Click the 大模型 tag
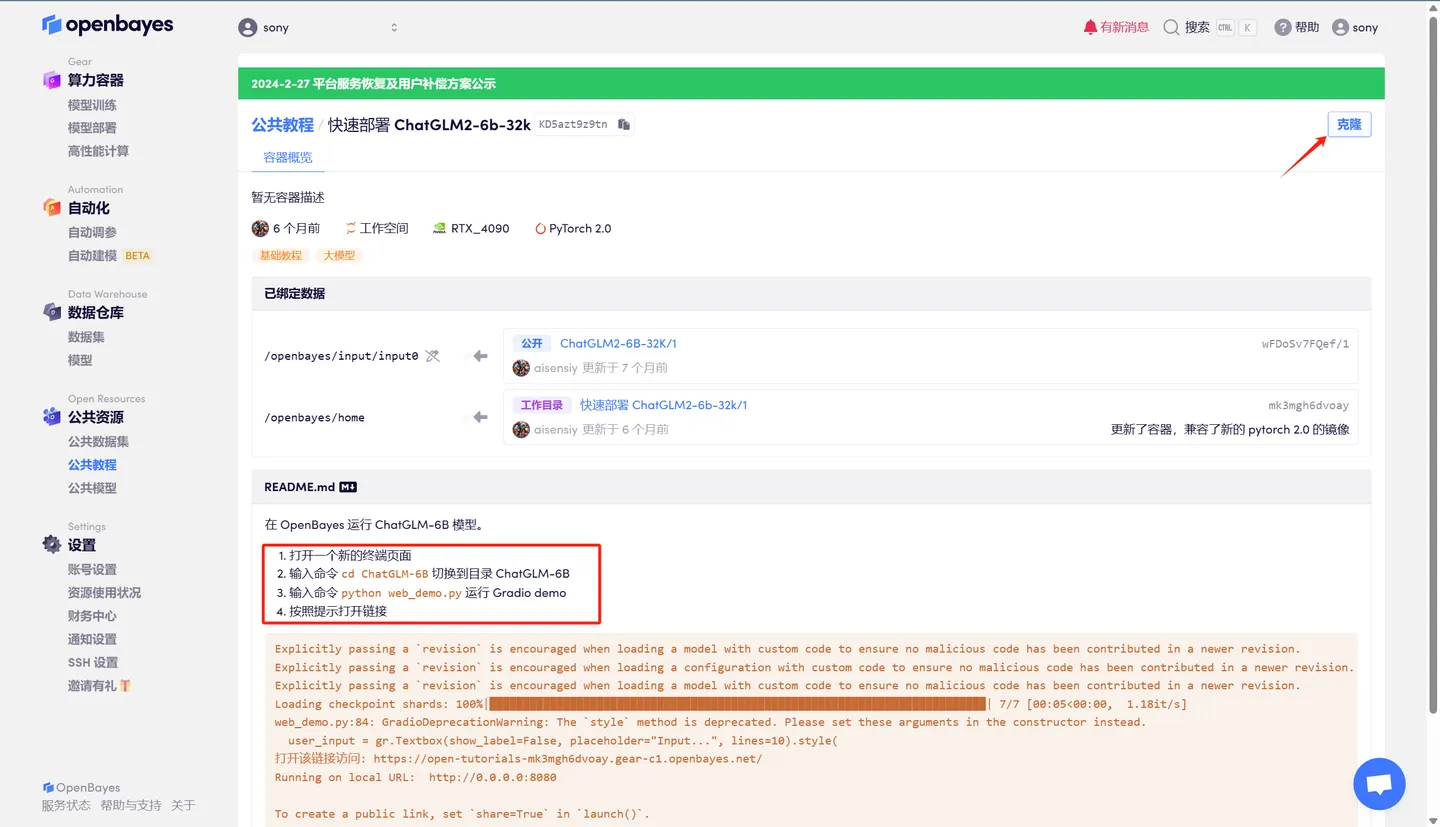The width and height of the screenshot is (1440, 827). 339,255
